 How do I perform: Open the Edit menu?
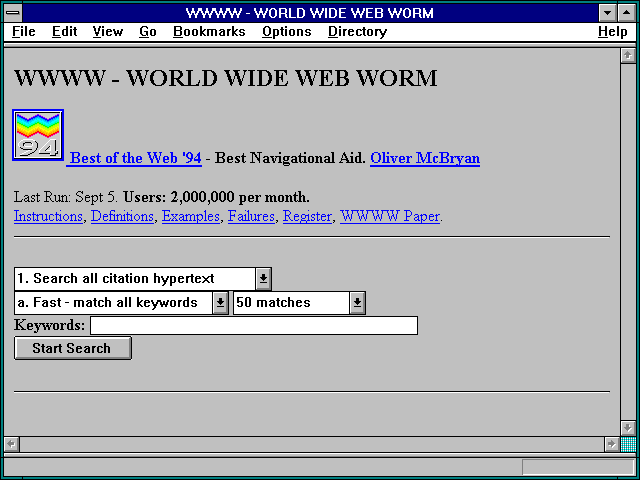(x=64, y=31)
